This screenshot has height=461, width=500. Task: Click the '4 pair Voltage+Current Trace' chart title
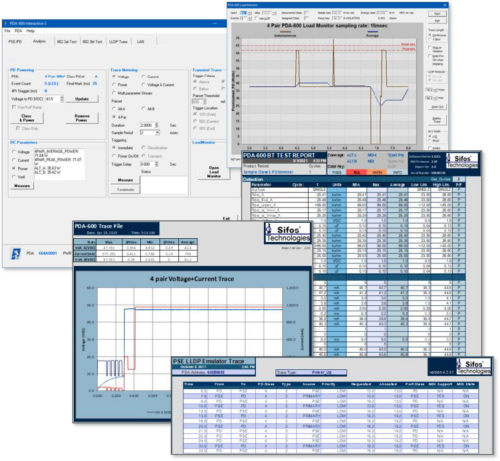(192, 279)
